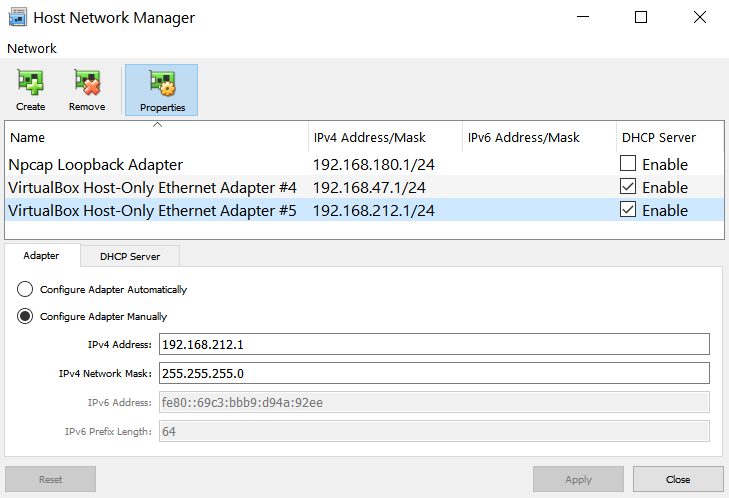
Task: Click the Close button
Action: pos(678,479)
